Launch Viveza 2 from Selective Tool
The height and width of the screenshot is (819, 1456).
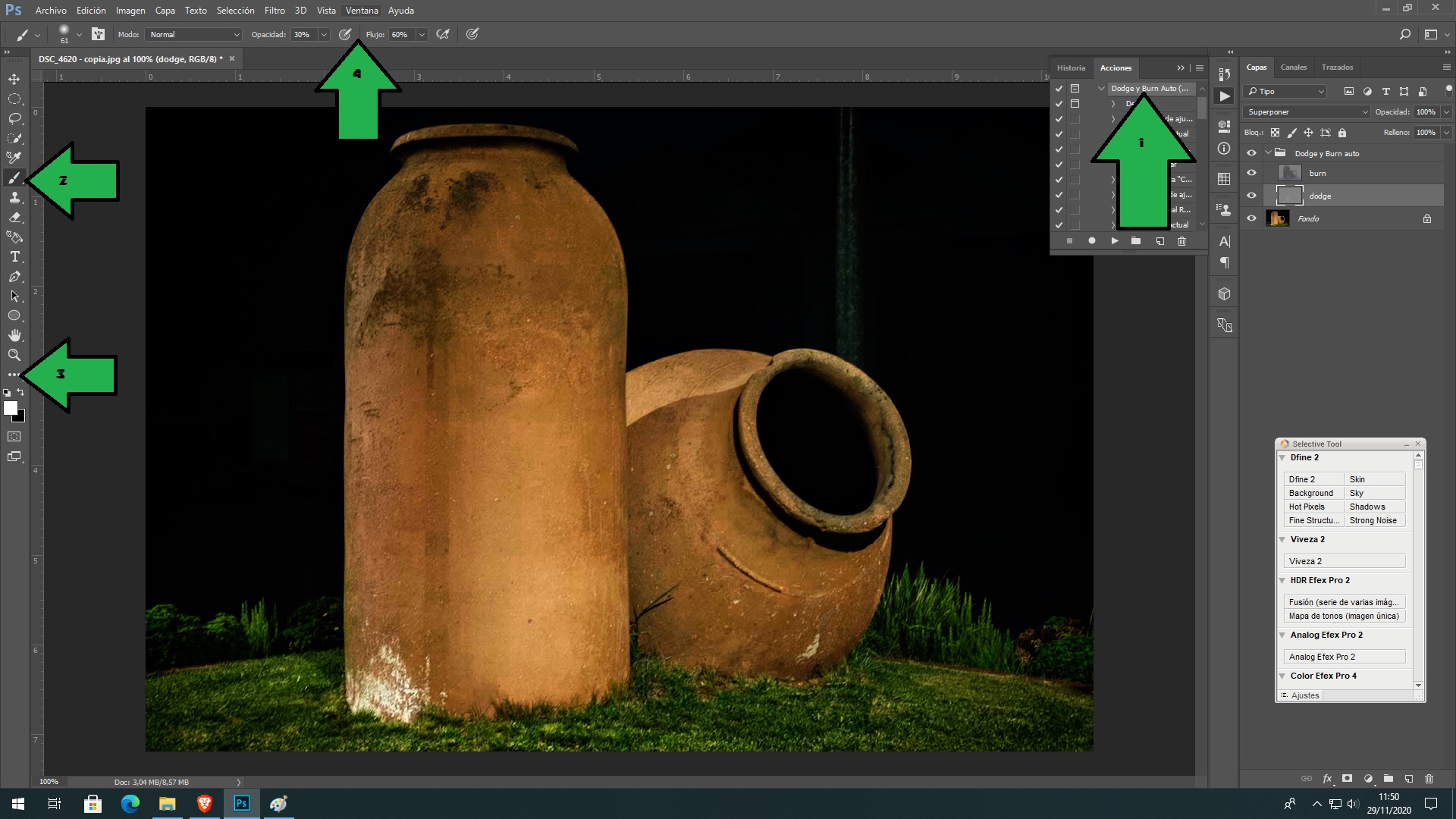point(1345,561)
